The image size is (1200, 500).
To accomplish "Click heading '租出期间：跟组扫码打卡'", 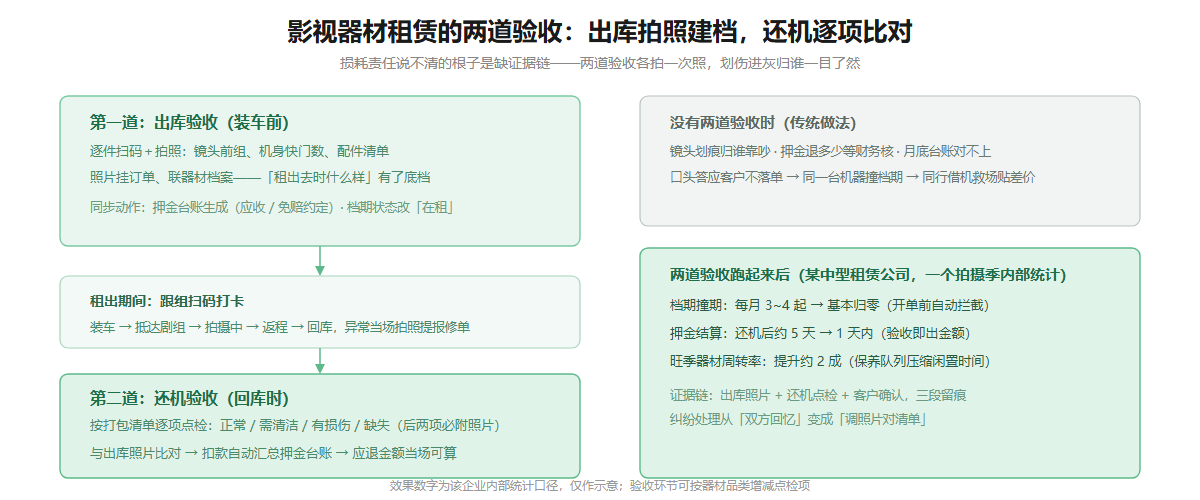I will [x=167, y=301].
